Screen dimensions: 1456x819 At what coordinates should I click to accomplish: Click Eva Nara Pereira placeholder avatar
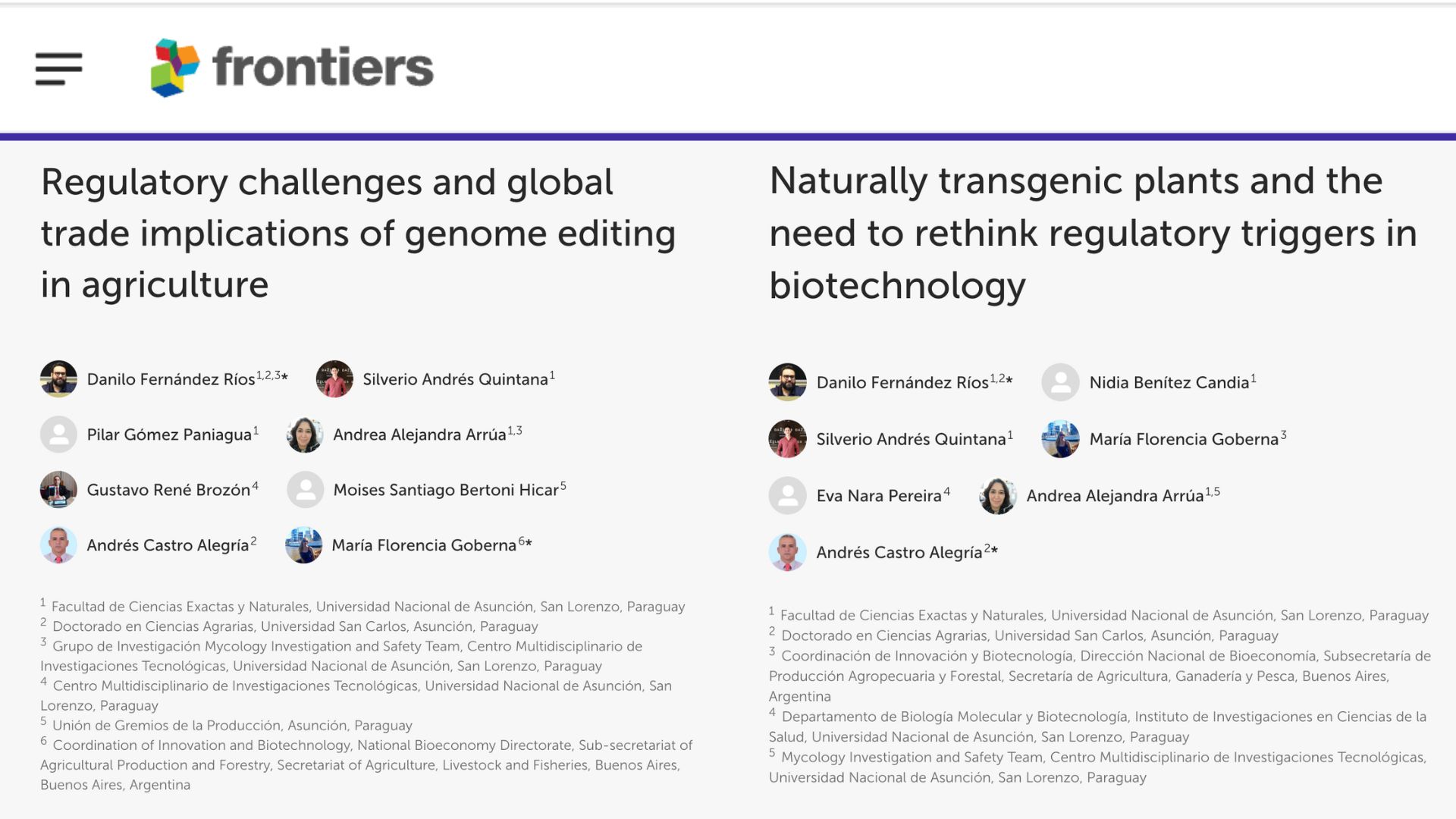coord(787,495)
